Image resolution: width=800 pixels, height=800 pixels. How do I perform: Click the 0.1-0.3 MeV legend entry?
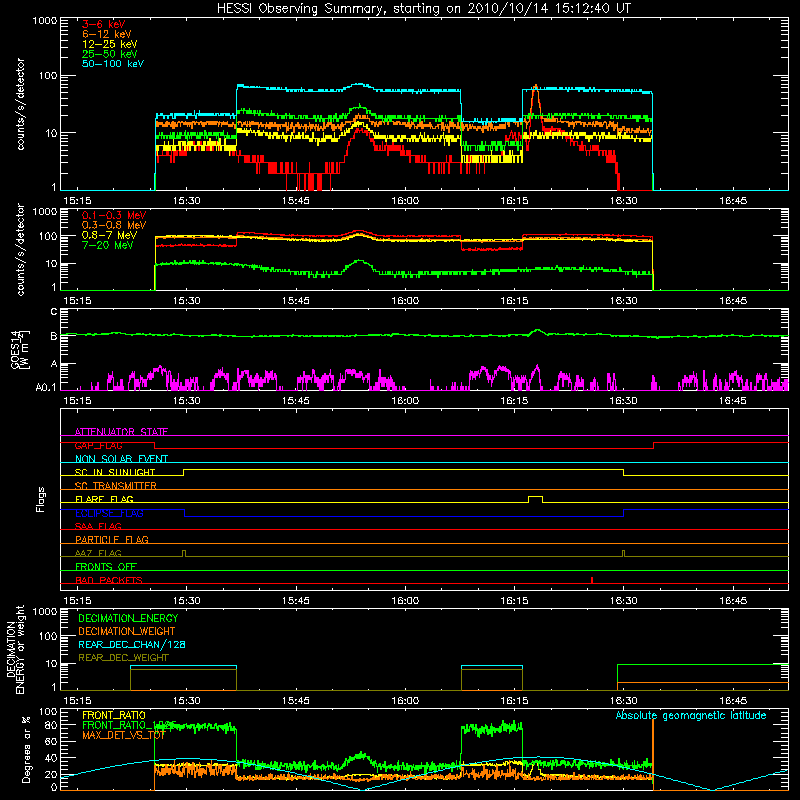click(114, 215)
